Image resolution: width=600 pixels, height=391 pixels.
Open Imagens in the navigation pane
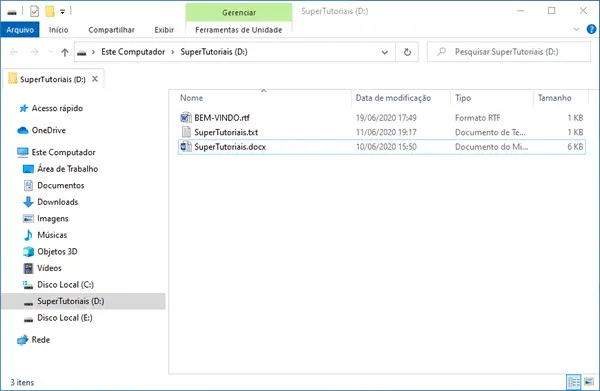point(53,218)
